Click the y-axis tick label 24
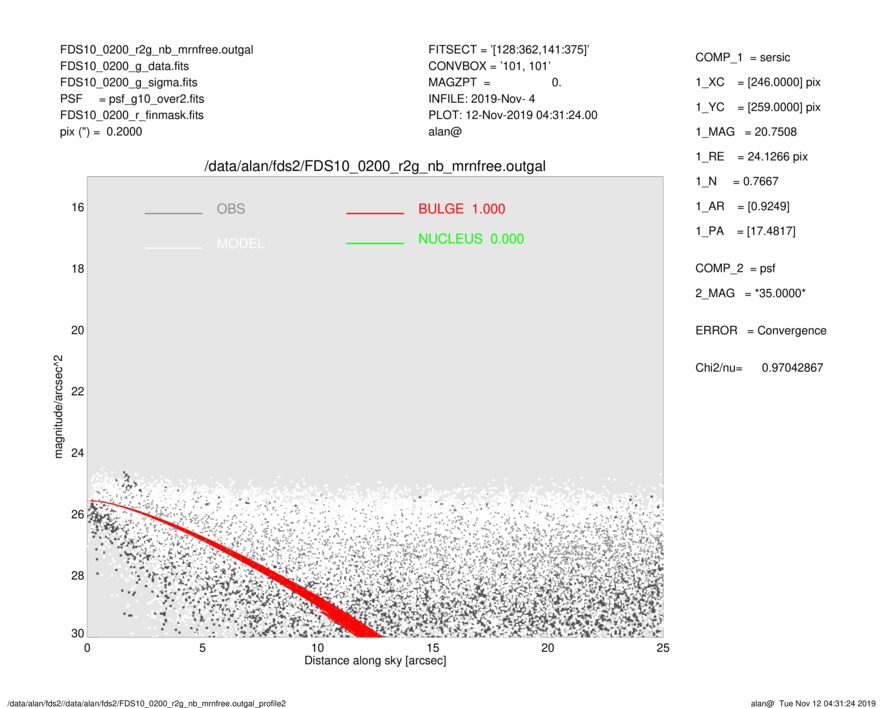This screenshot has height=708, width=885. 77,453
